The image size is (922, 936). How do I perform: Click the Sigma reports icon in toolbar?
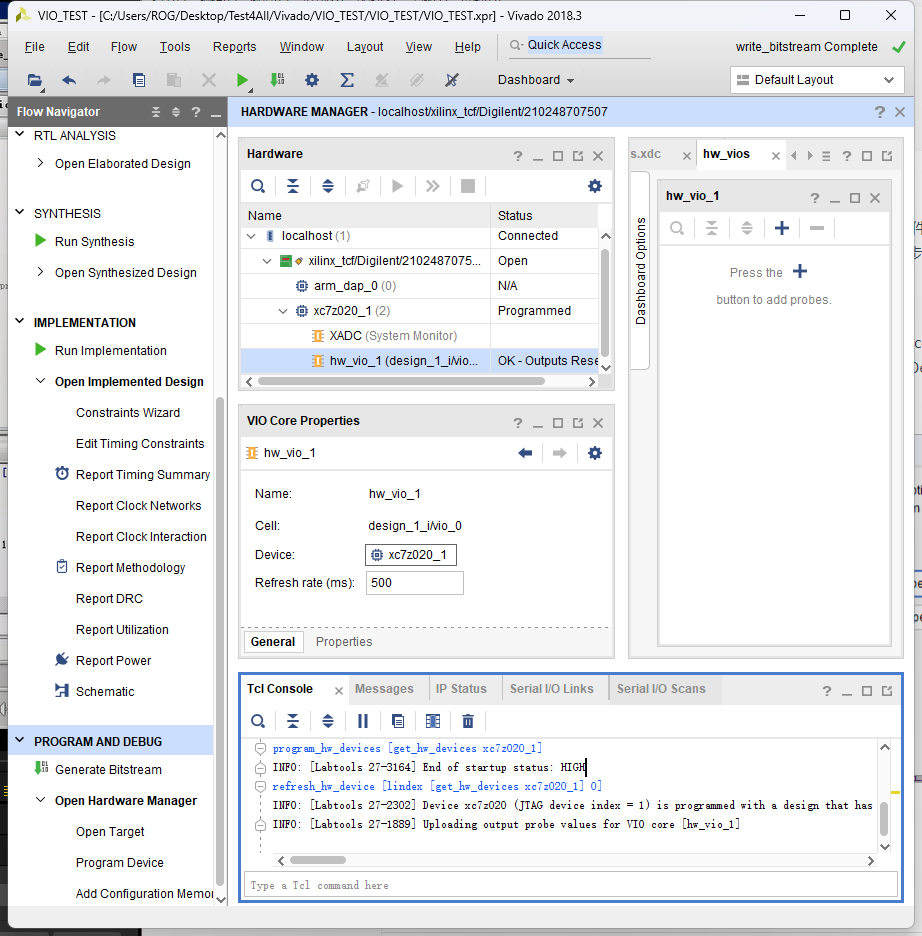(x=347, y=80)
